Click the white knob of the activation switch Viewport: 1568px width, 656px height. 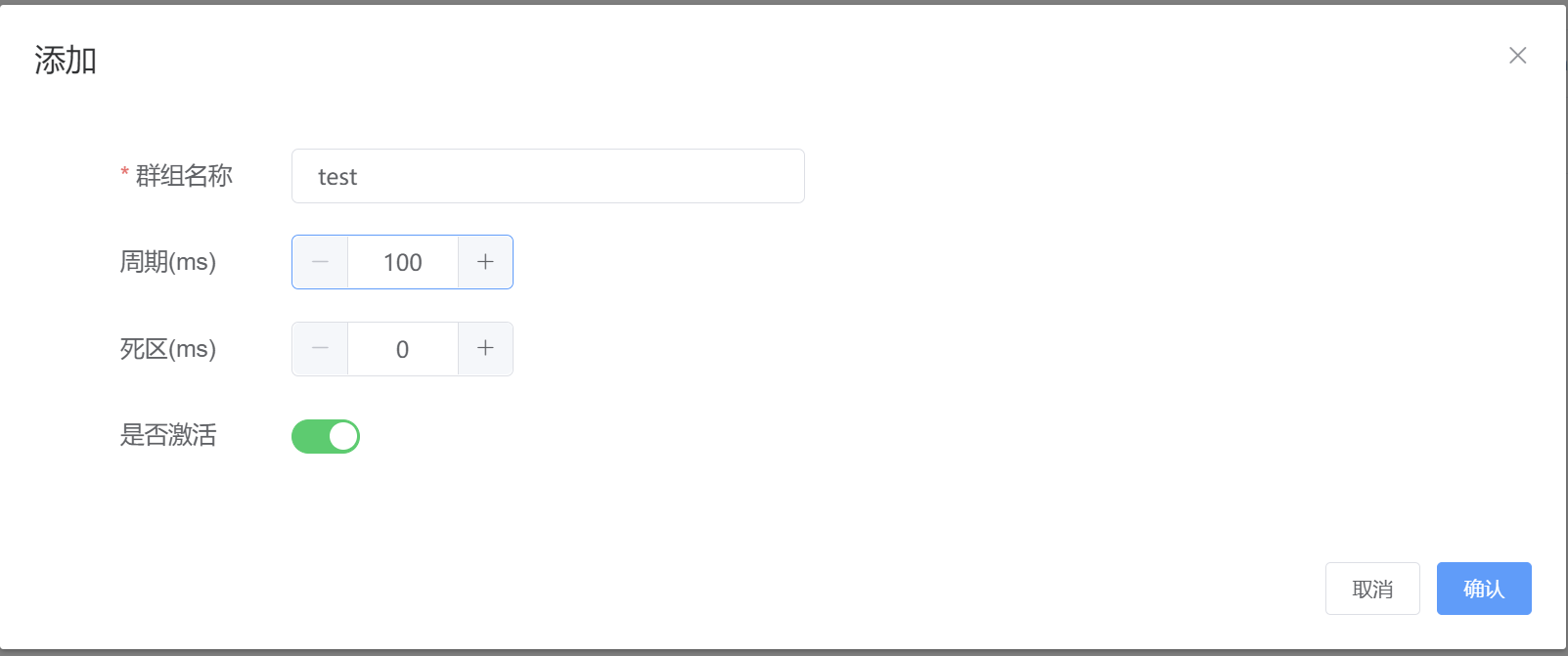[x=343, y=436]
